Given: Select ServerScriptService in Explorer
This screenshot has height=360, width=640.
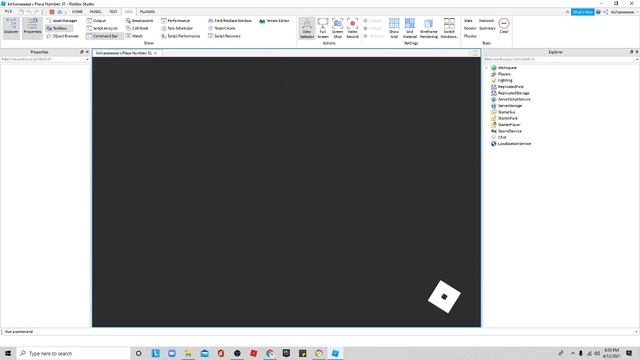Looking at the screenshot, I should click(514, 99).
